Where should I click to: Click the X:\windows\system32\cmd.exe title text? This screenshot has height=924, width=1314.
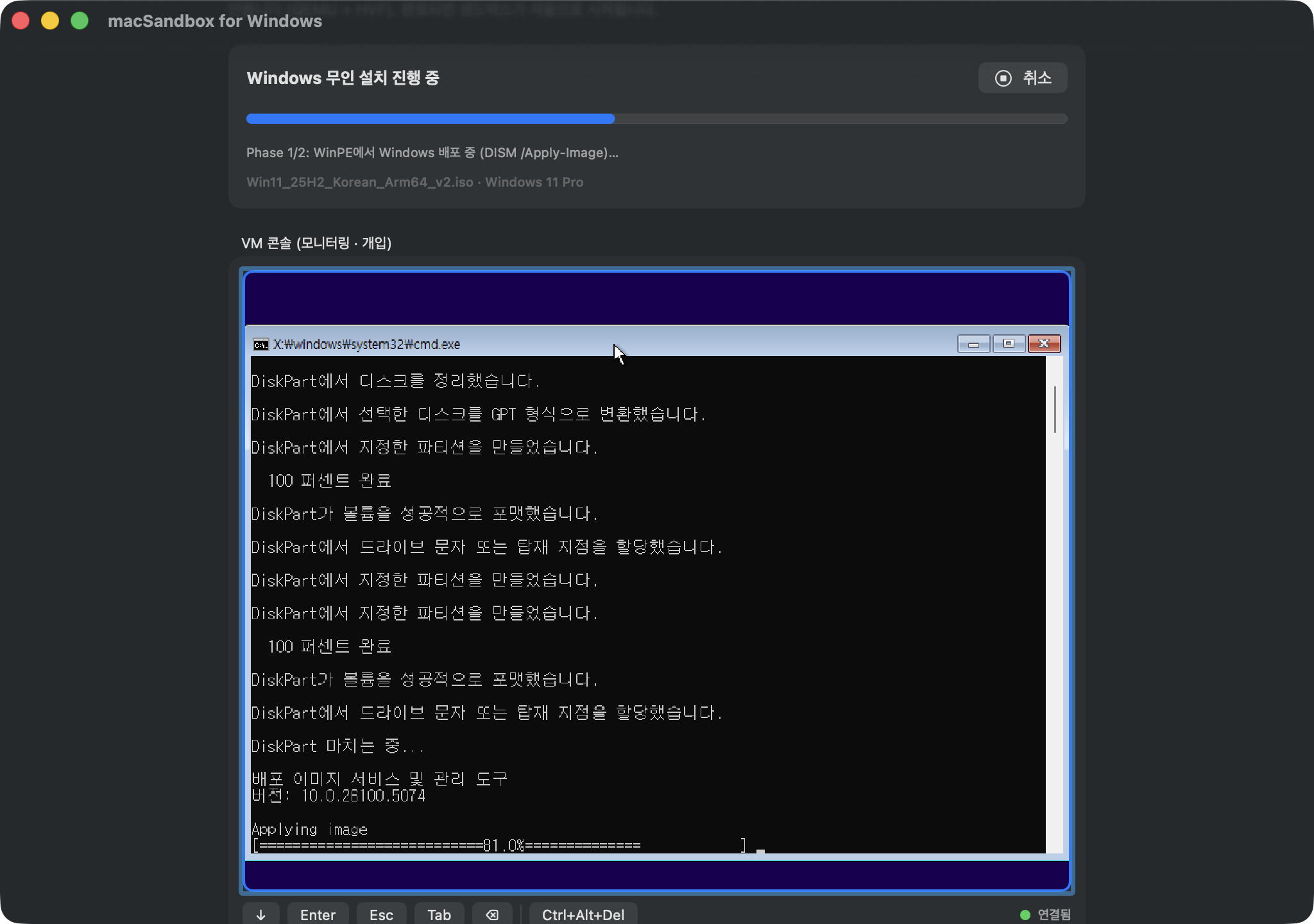(366, 345)
